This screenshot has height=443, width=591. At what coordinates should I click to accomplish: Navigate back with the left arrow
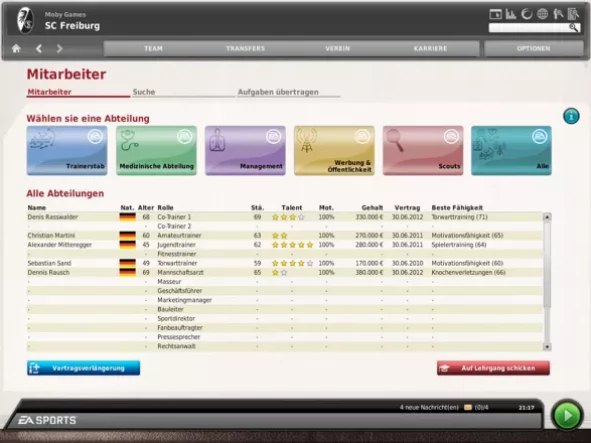[38, 49]
